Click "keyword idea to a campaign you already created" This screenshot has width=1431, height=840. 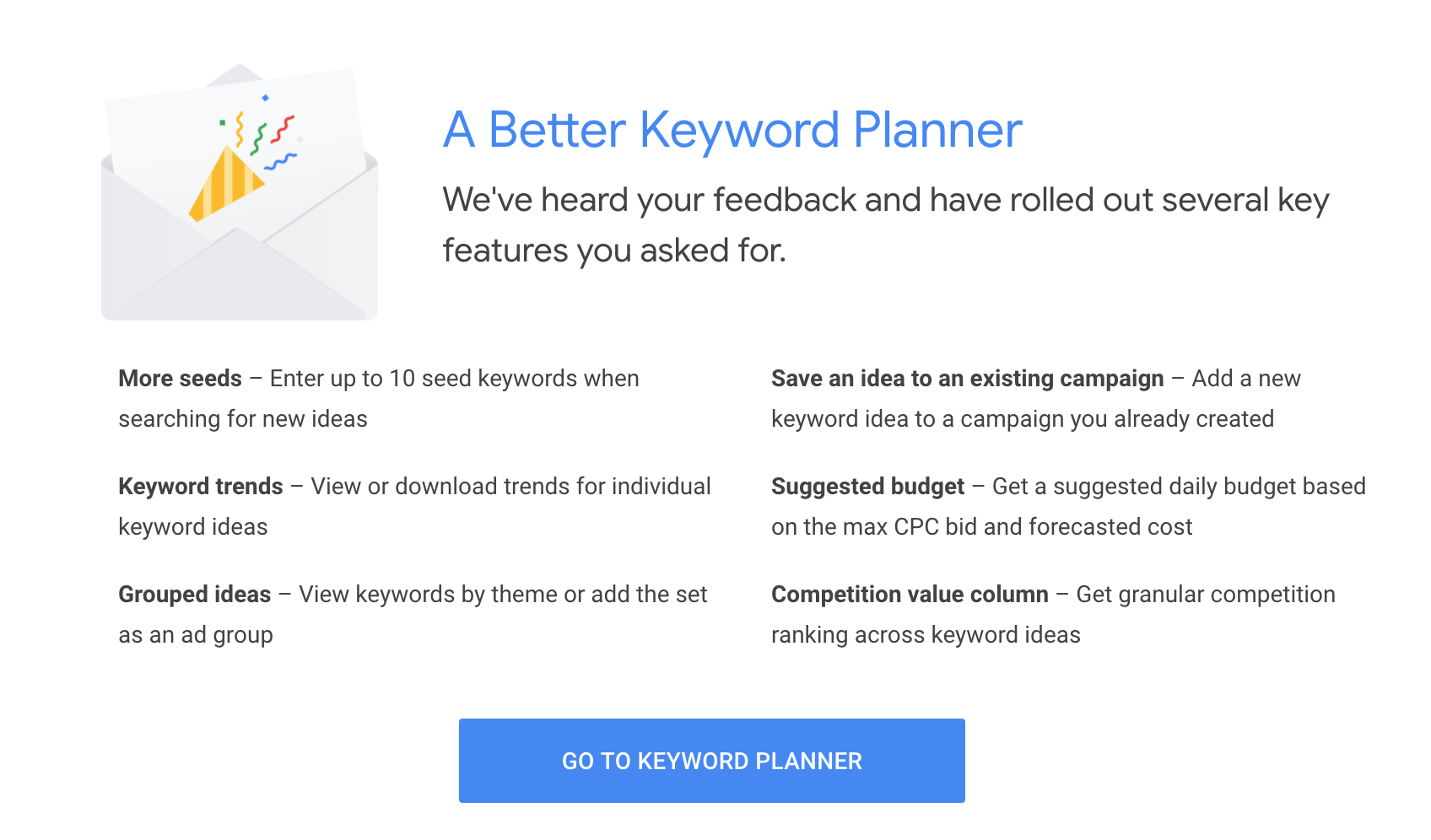pyautogui.click(x=1023, y=419)
